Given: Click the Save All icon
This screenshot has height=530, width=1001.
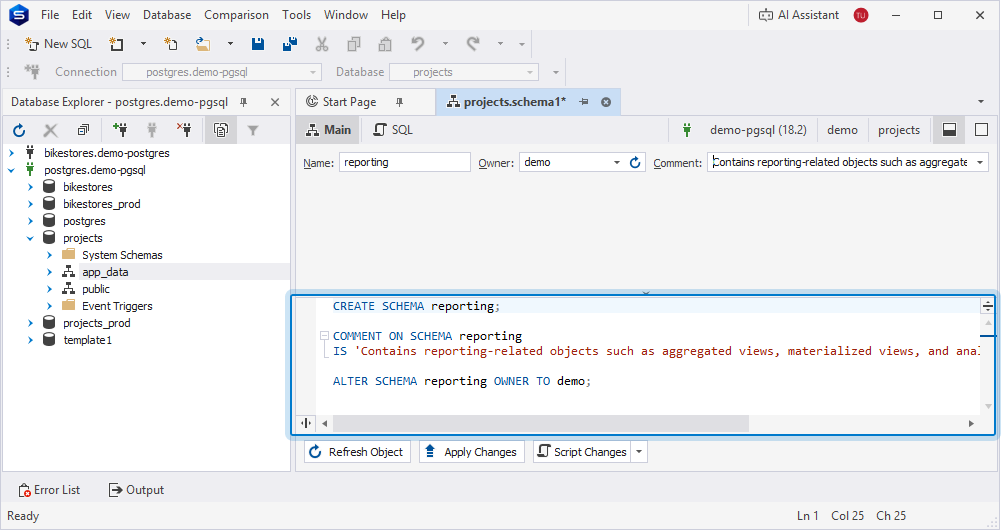Looking at the screenshot, I should (x=290, y=44).
